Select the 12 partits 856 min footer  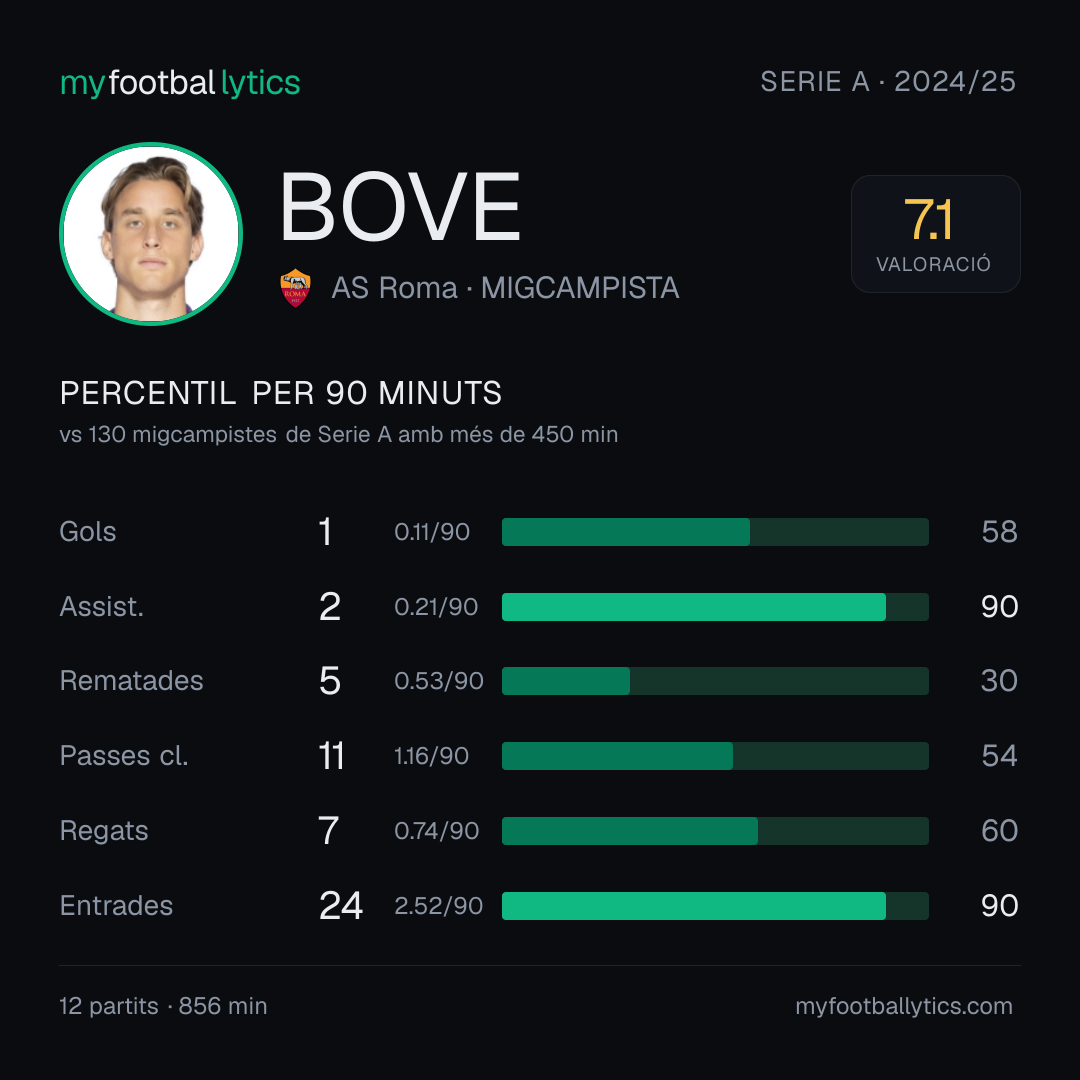point(163,1006)
